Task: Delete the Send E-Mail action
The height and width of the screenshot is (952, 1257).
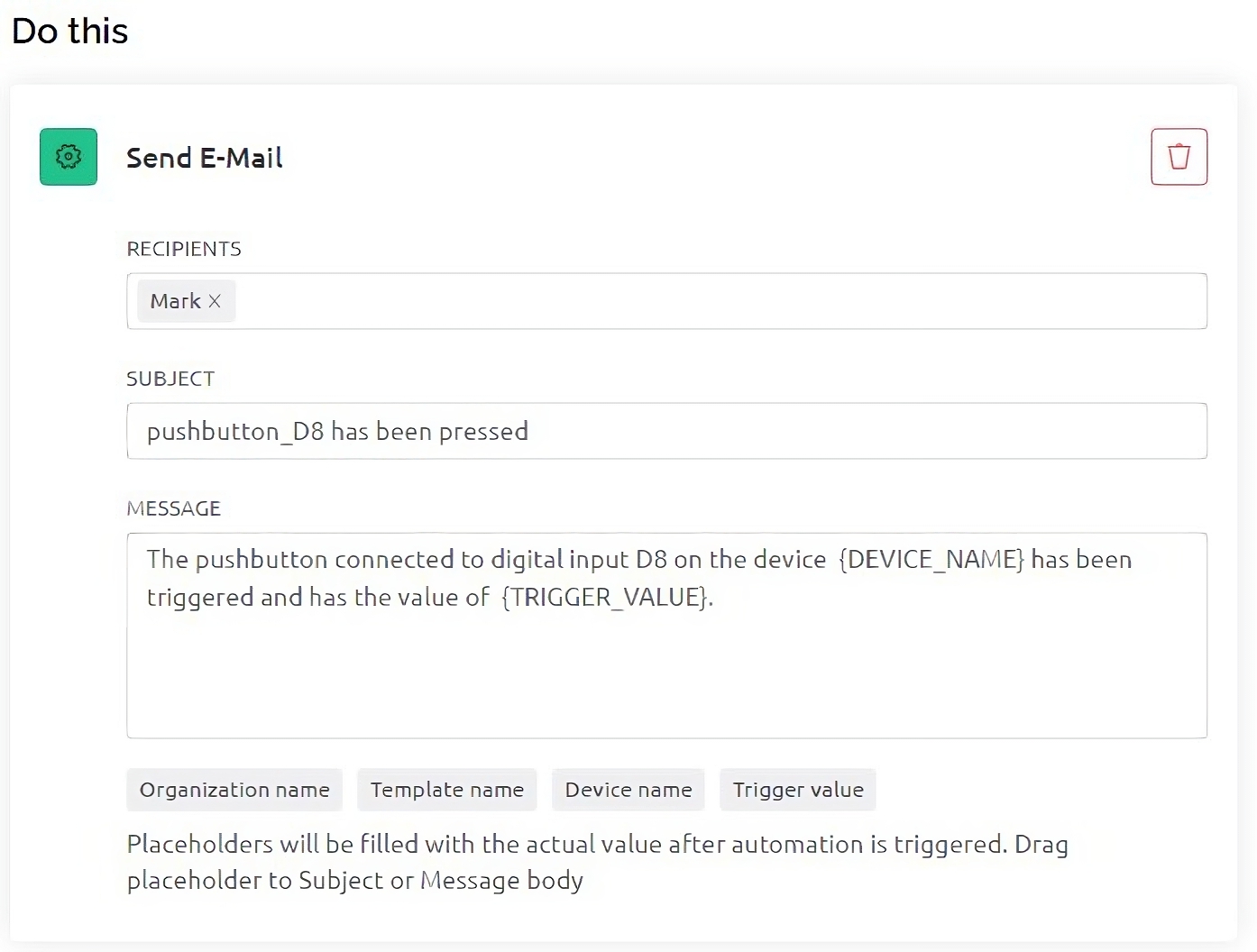Action: click(1179, 157)
